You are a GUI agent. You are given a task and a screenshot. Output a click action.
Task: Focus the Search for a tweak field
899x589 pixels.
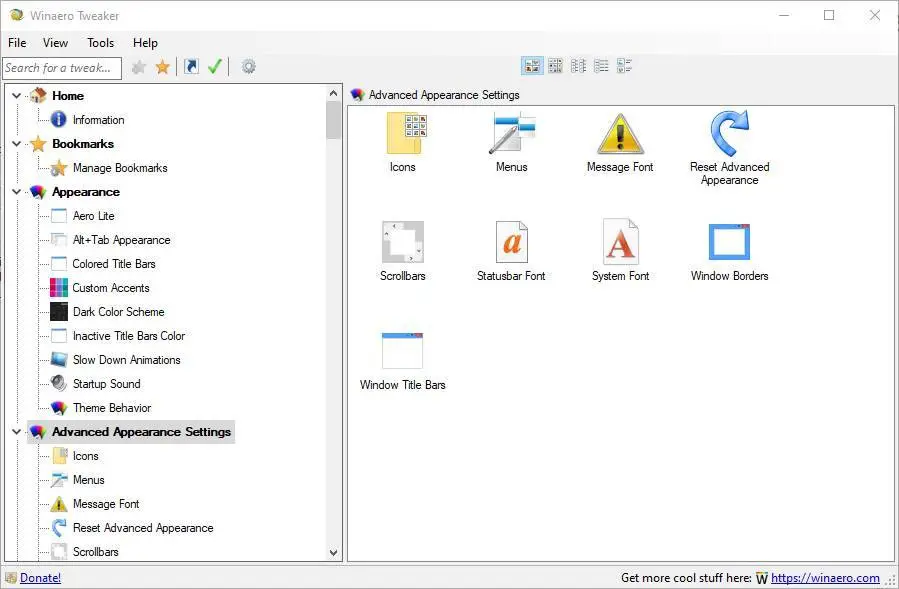pos(62,68)
